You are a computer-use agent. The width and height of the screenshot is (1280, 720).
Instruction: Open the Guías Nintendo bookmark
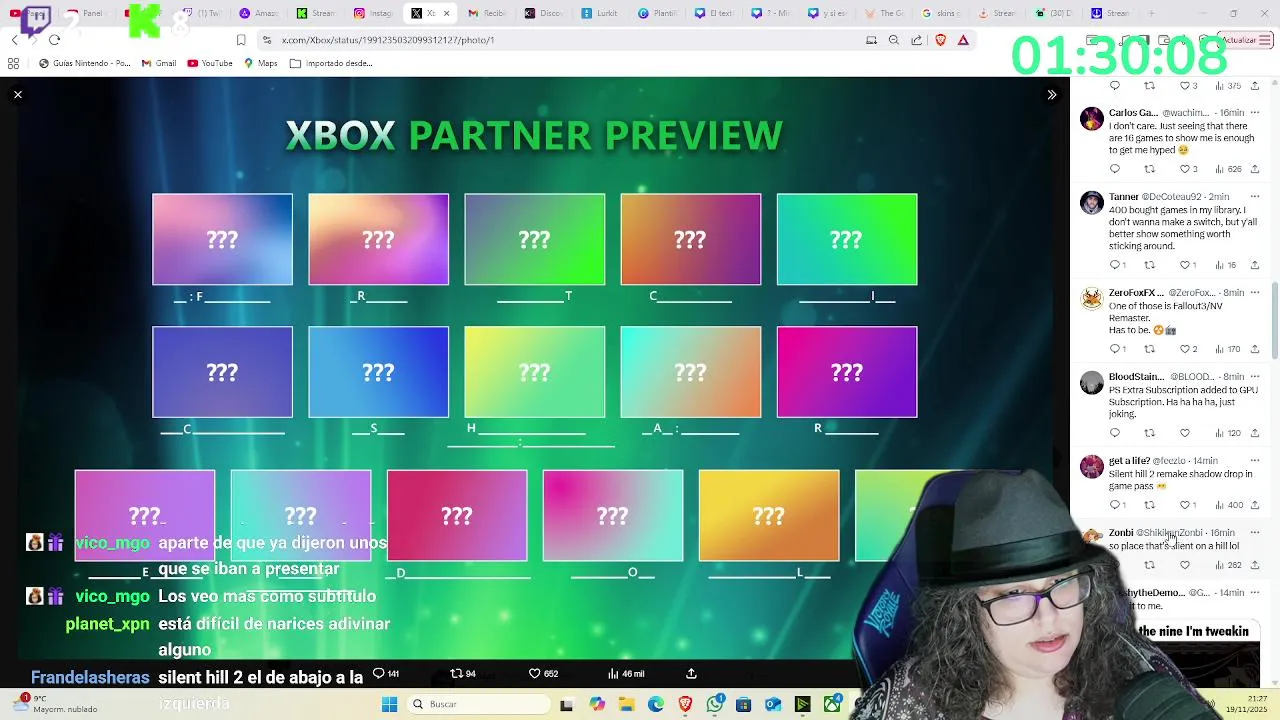pyautogui.click(x=84, y=63)
